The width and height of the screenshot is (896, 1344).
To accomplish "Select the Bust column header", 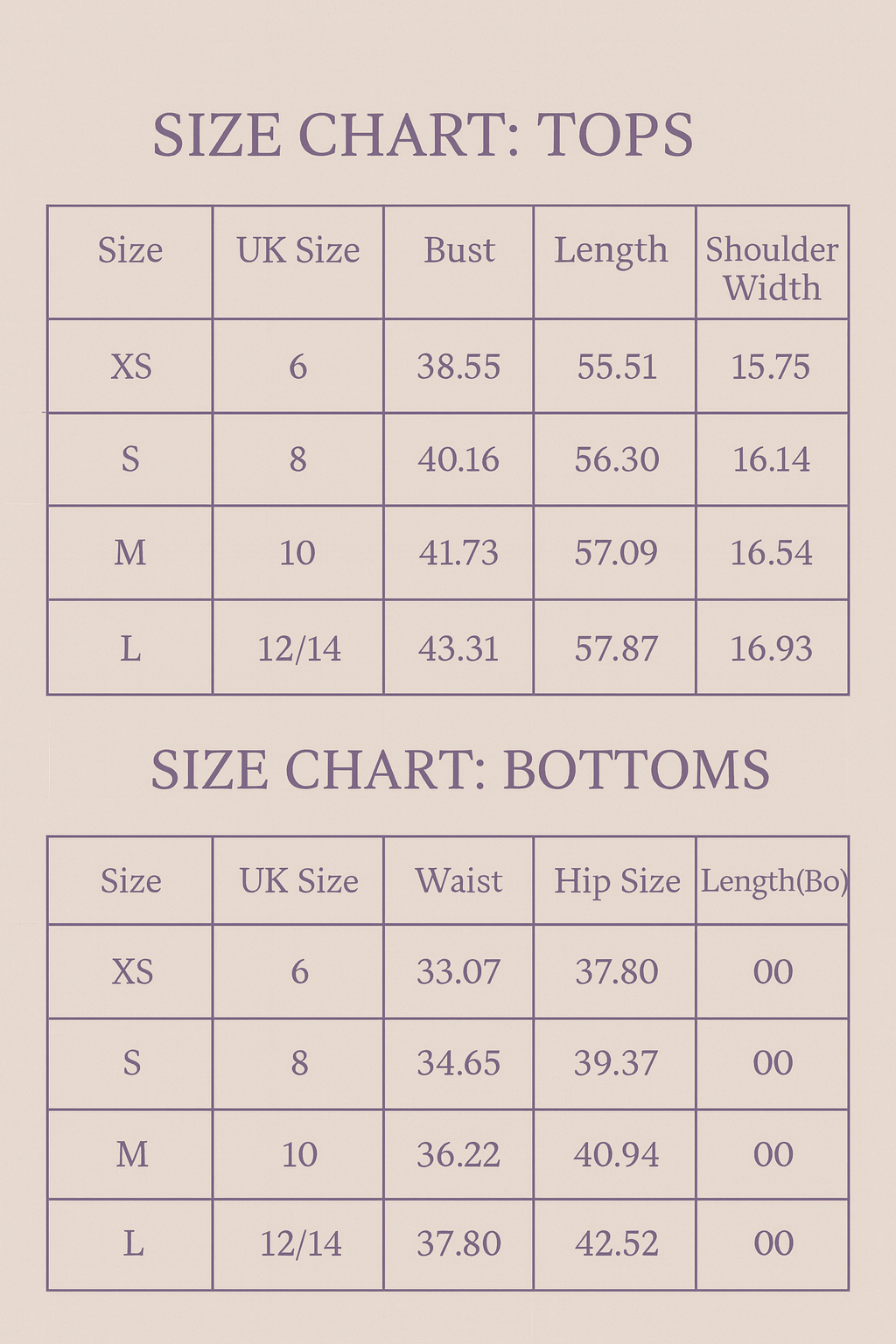I will pos(459,250).
